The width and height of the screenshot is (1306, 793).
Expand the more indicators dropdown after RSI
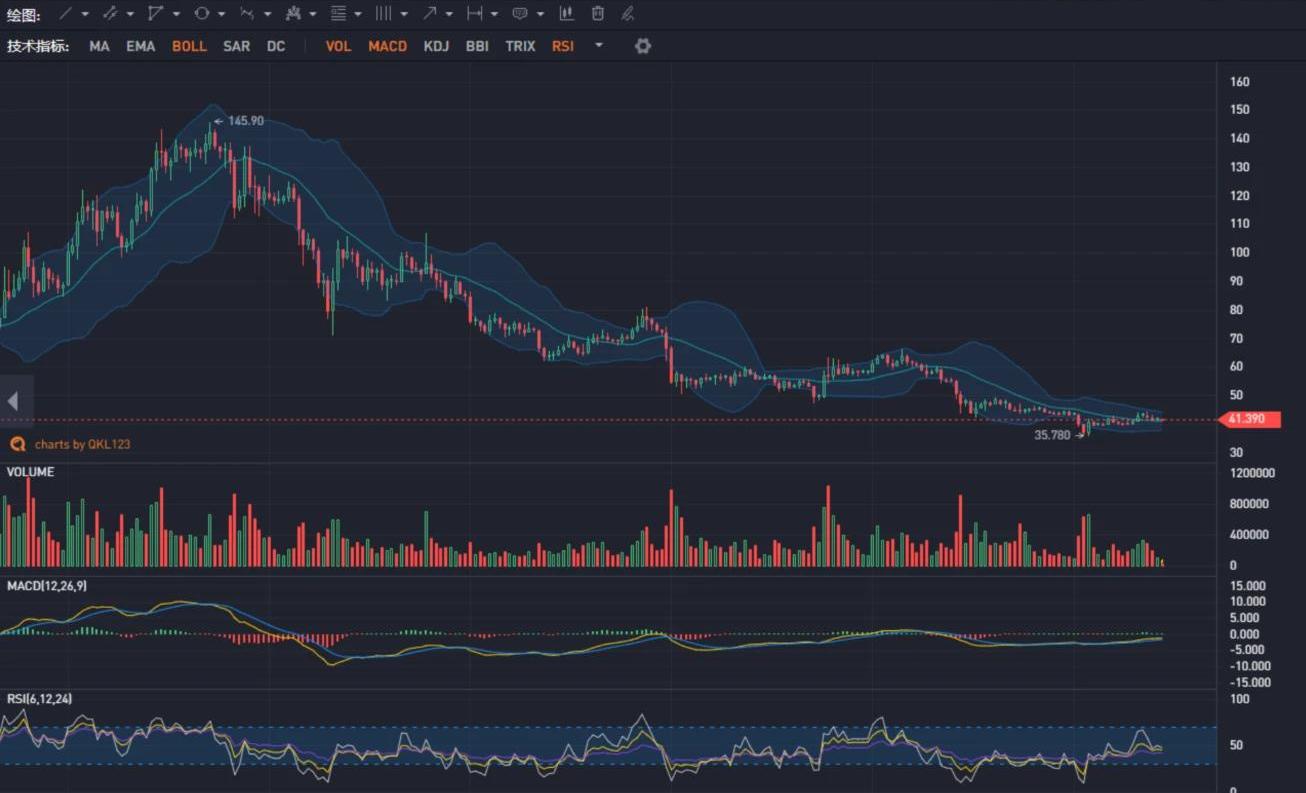(599, 46)
